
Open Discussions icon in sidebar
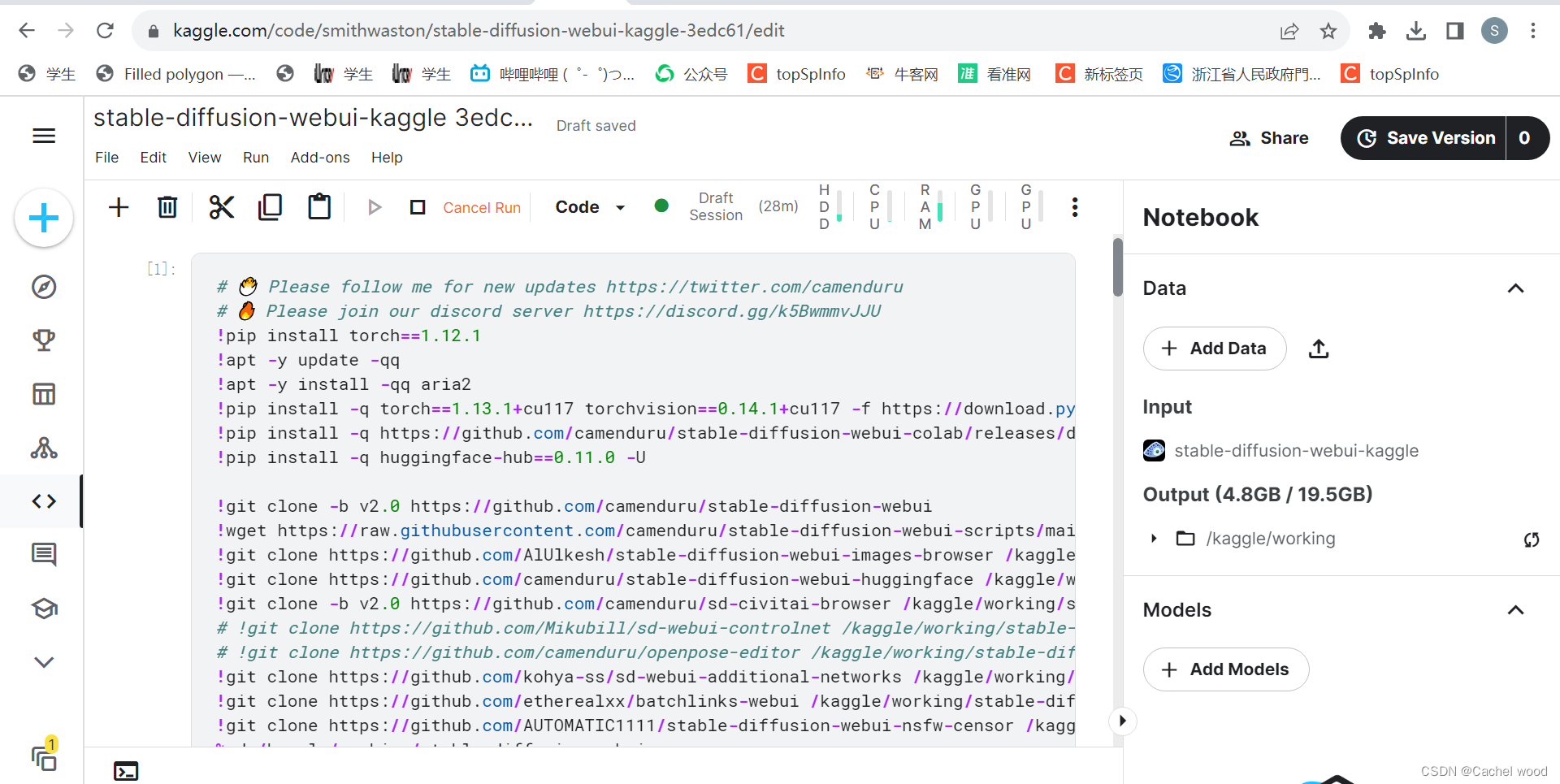tap(44, 555)
